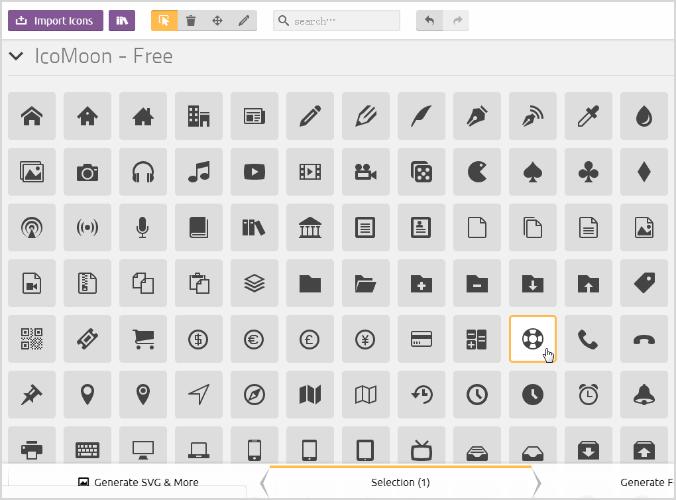
Task: Select the bank building icon
Action: (x=310, y=228)
